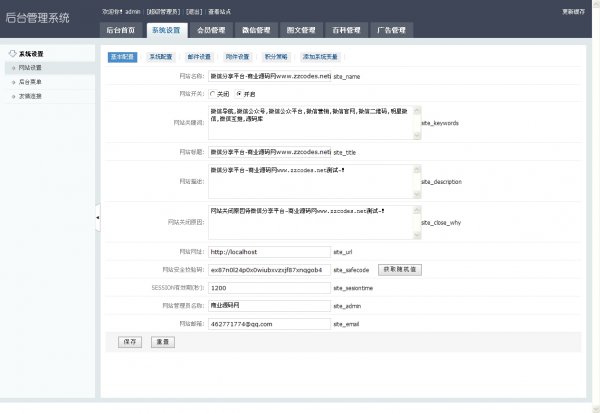Select the 关闭 radio button

[212, 94]
